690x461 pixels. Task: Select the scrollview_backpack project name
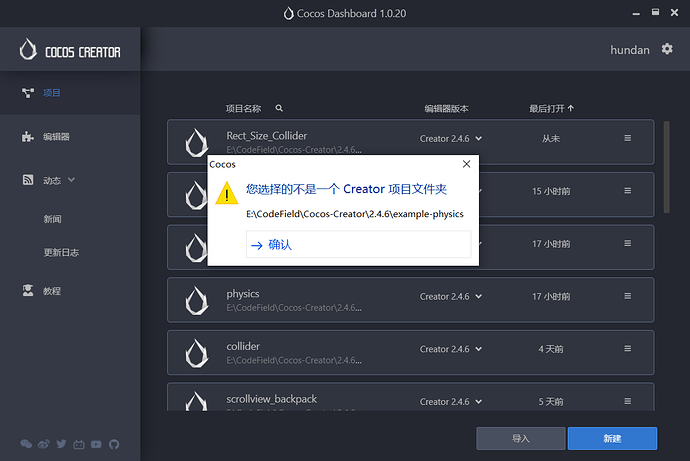click(x=272, y=399)
